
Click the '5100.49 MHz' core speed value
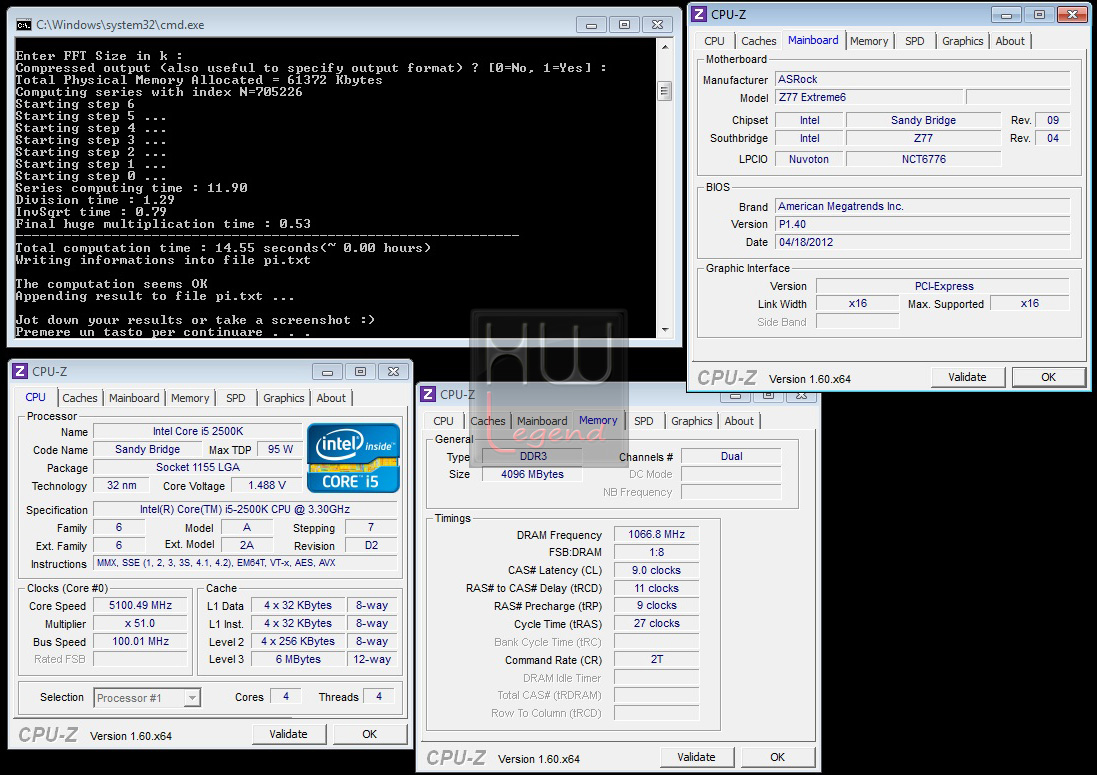click(141, 605)
